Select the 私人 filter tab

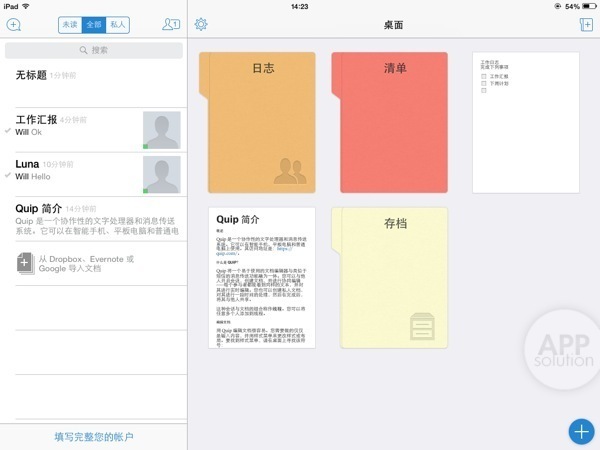pyautogui.click(x=118, y=25)
